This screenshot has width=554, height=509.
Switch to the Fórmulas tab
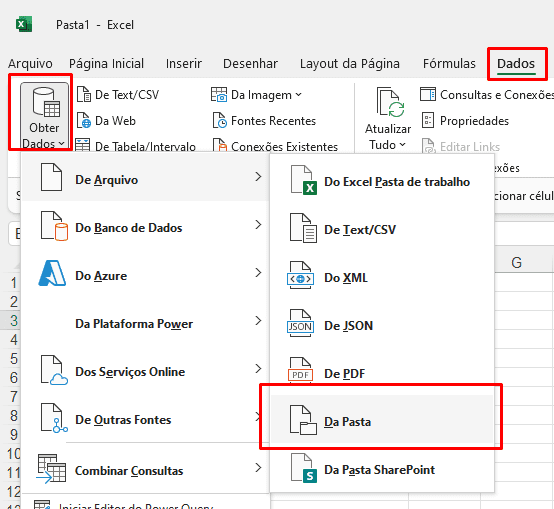point(449,64)
